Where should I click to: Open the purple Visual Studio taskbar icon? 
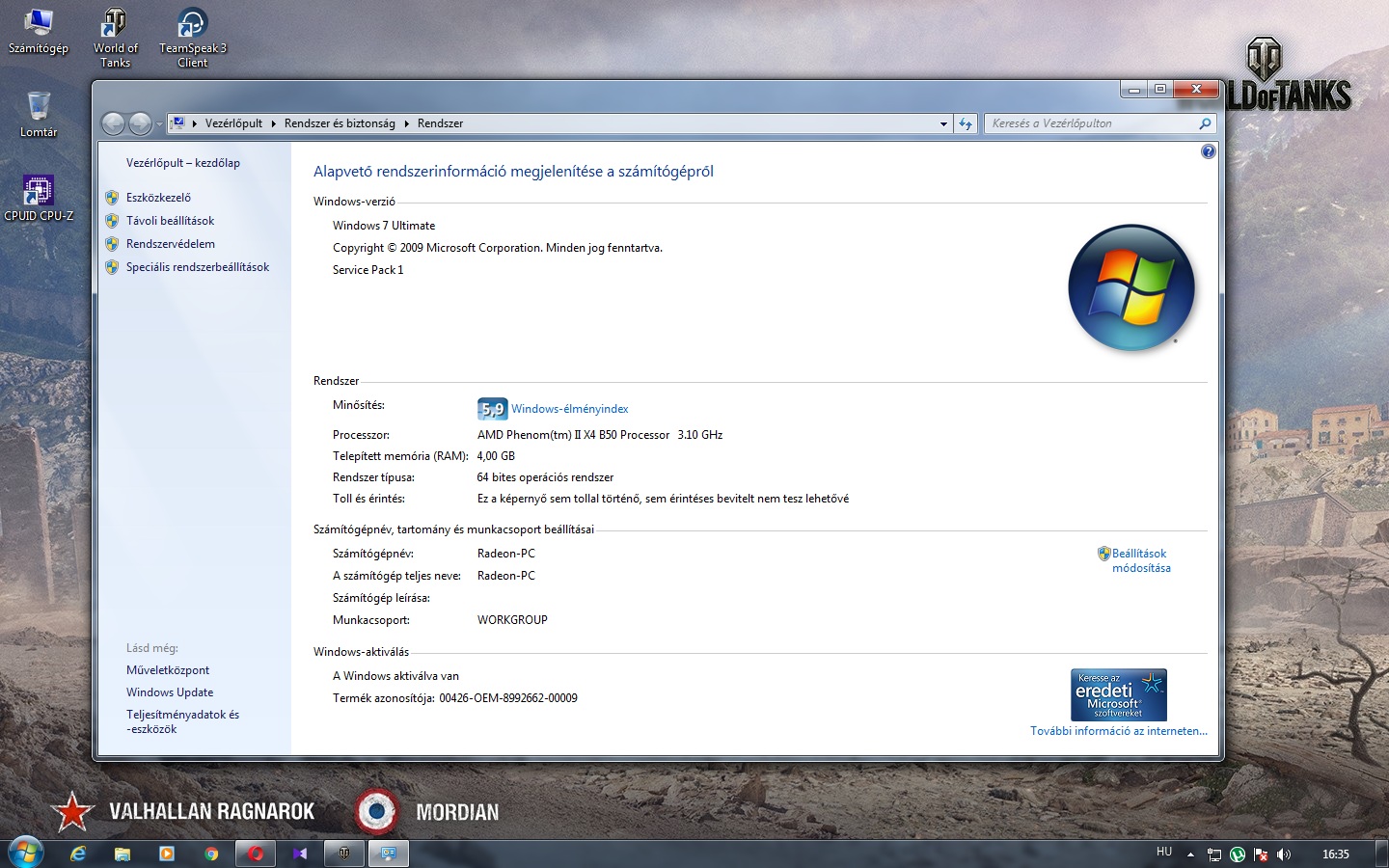pos(300,854)
